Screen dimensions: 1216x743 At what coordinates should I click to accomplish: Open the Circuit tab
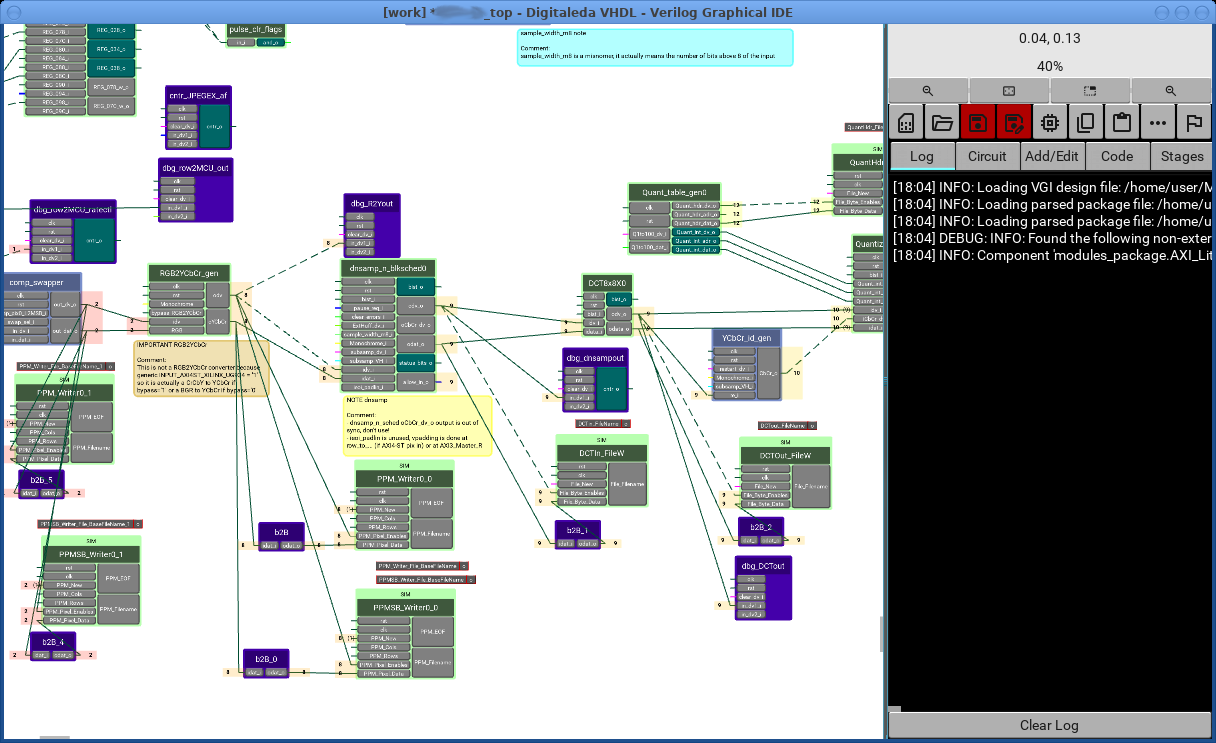[x=987, y=156]
